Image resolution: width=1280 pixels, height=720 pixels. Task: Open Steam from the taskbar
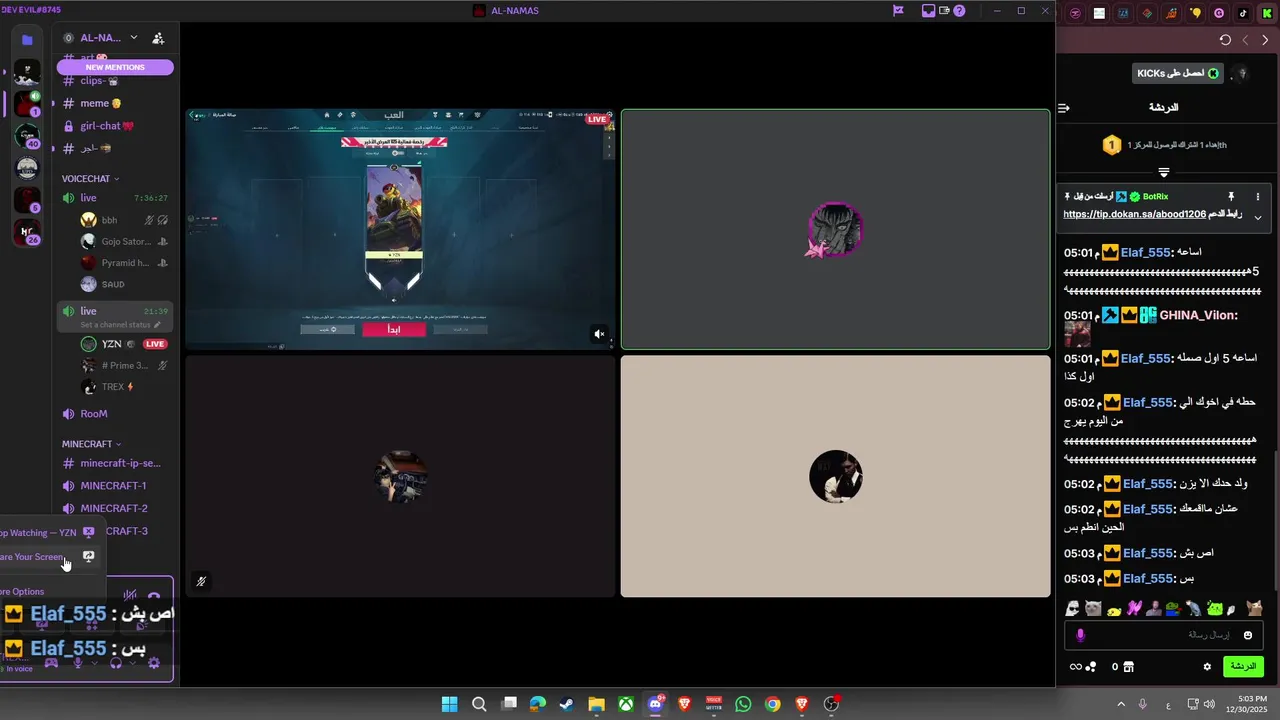point(567,704)
